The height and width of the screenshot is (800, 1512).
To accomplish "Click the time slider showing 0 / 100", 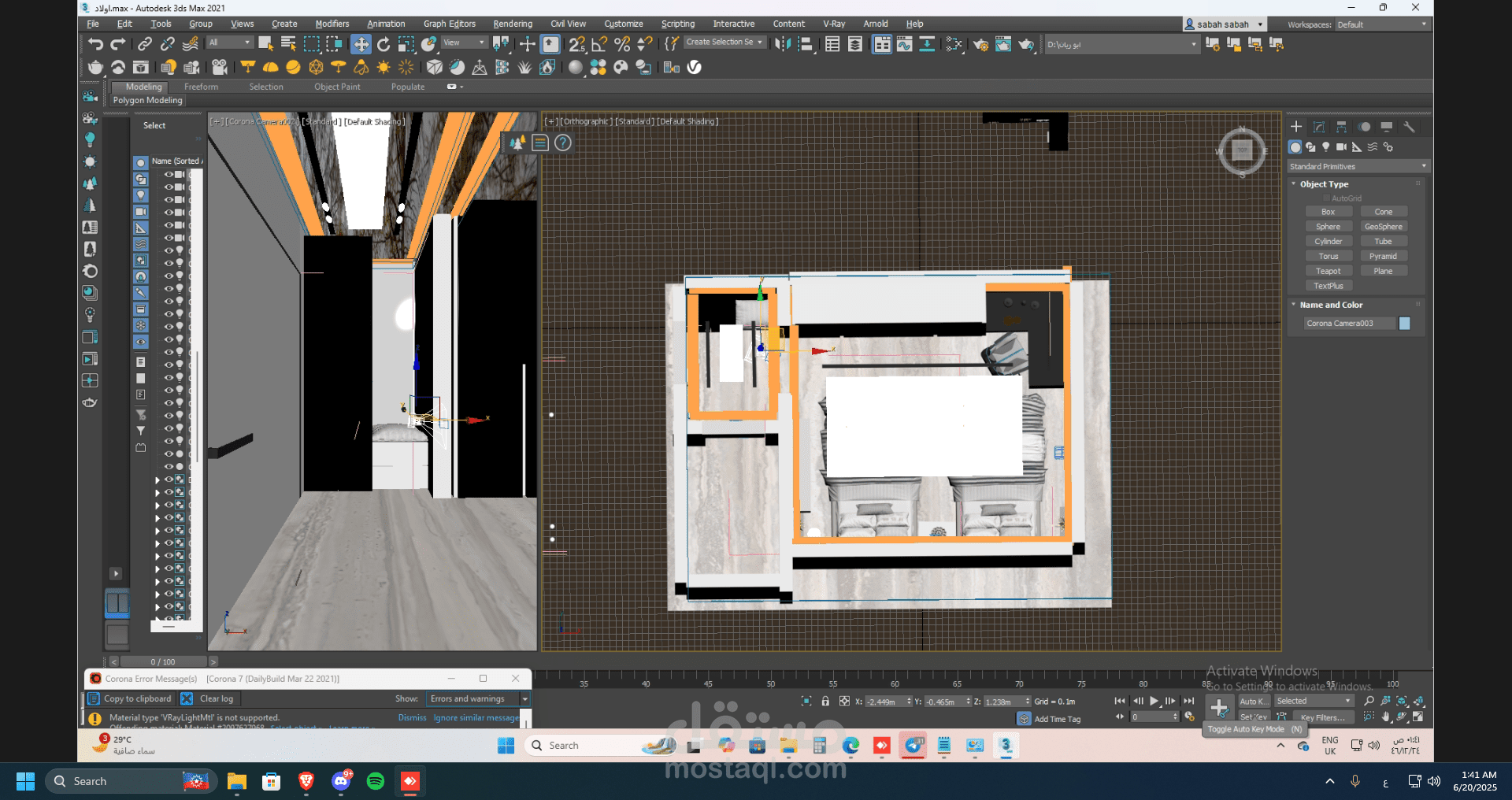I will (x=163, y=662).
